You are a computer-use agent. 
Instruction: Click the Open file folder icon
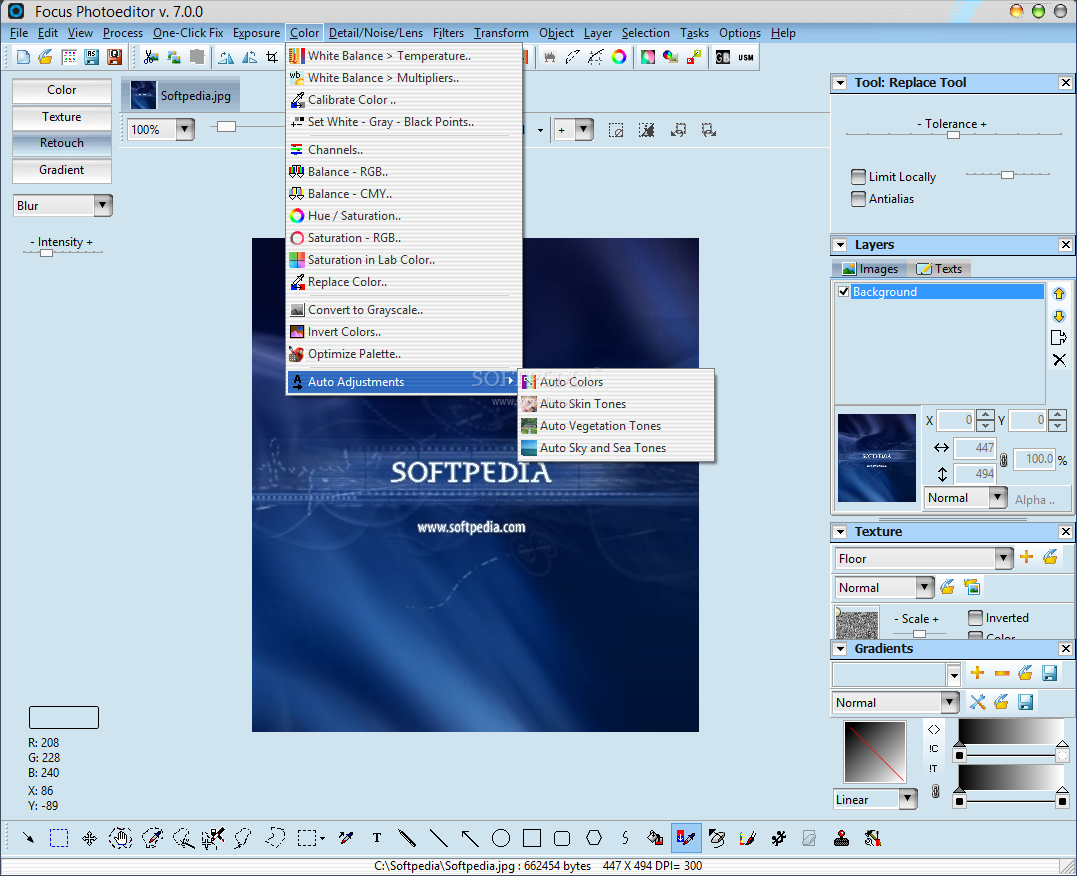click(46, 57)
